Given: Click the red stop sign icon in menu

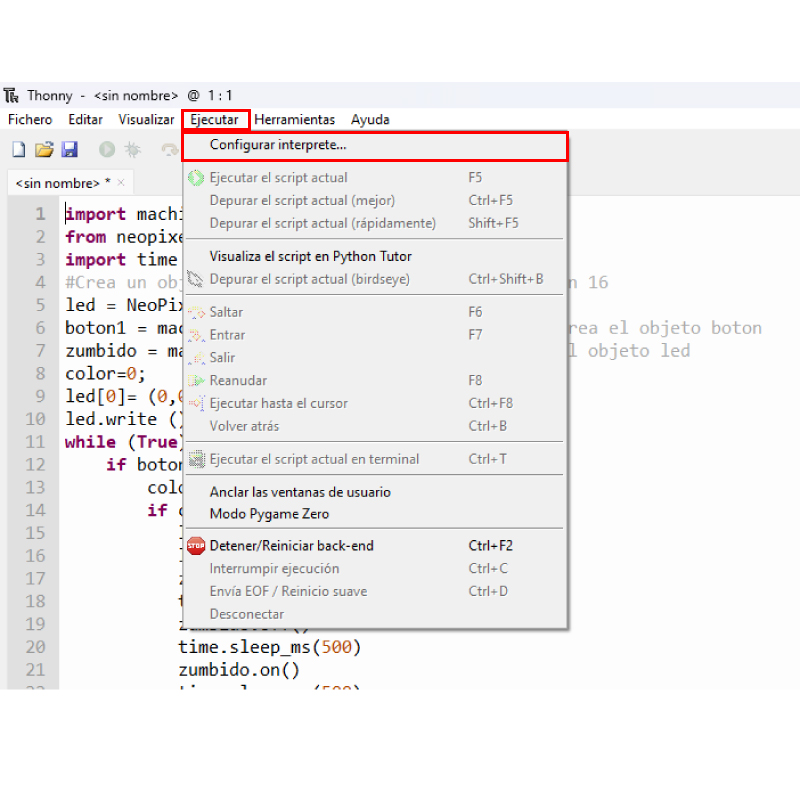Looking at the screenshot, I should pyautogui.click(x=196, y=546).
